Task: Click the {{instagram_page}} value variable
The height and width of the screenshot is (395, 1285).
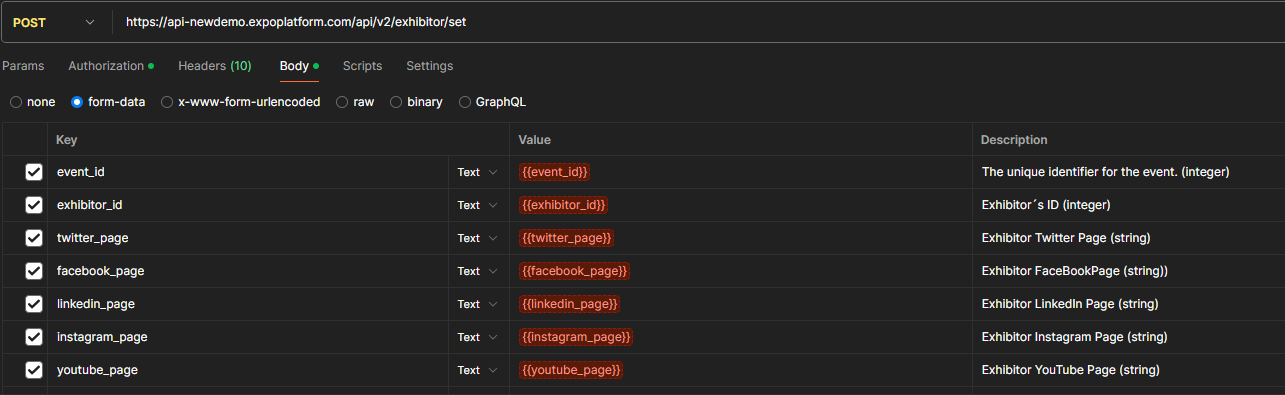Action: pos(576,337)
